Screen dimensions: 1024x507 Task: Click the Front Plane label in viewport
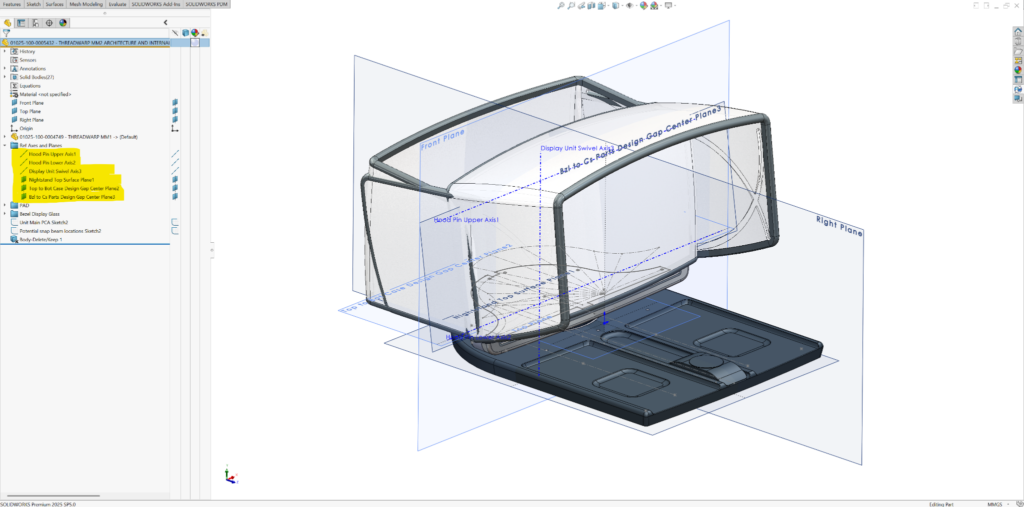(443, 139)
